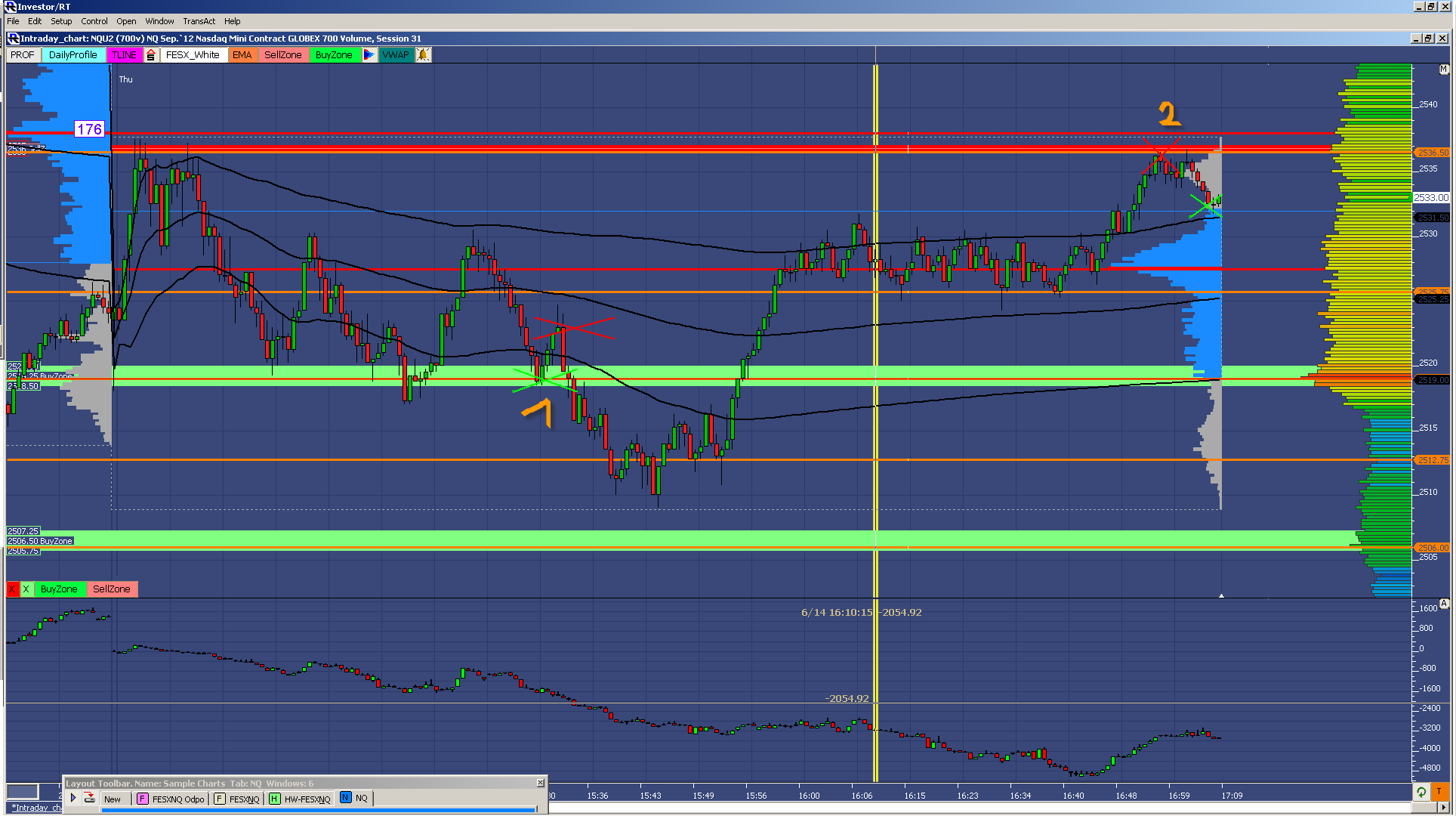Open the TransAct menu
1456x816 pixels.
click(199, 21)
